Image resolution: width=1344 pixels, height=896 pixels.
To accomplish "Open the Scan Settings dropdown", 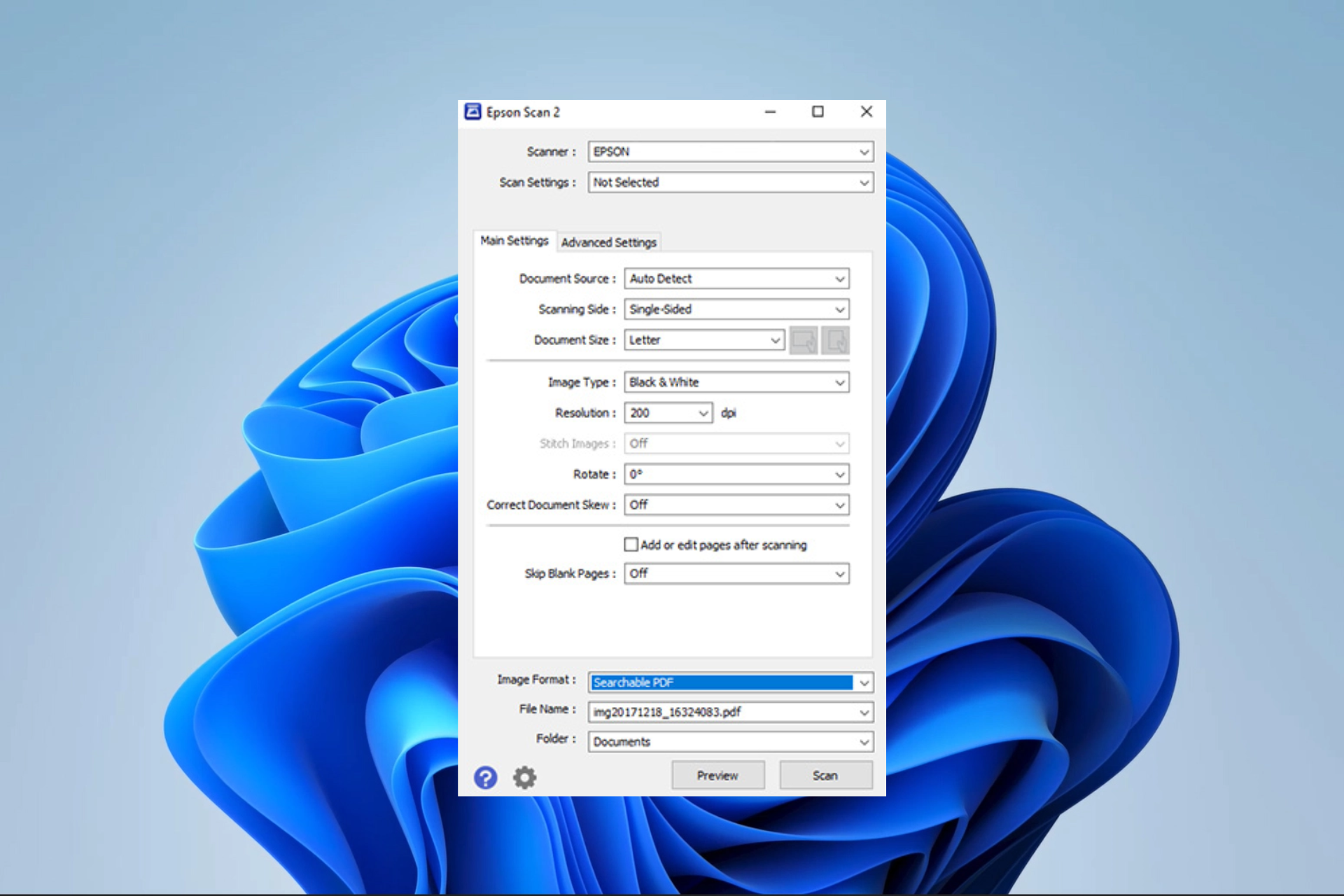I will point(731,183).
